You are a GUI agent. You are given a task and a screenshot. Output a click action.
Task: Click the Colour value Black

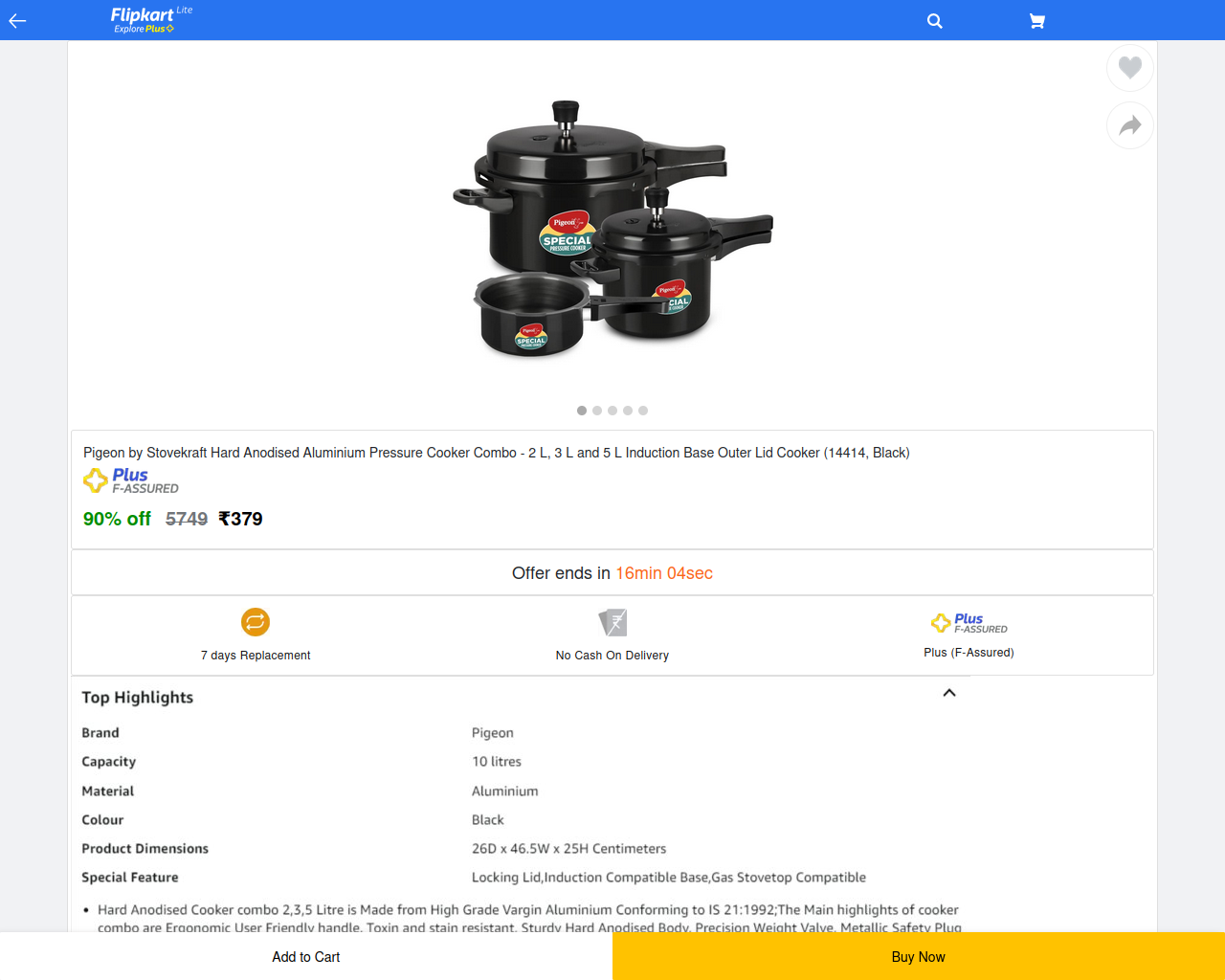(488, 820)
